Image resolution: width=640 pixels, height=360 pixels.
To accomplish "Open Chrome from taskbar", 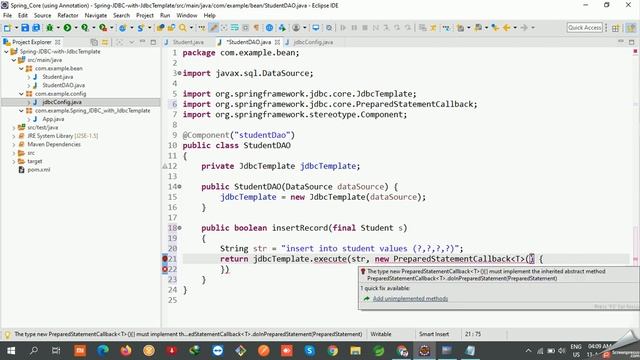I will (x=332, y=351).
